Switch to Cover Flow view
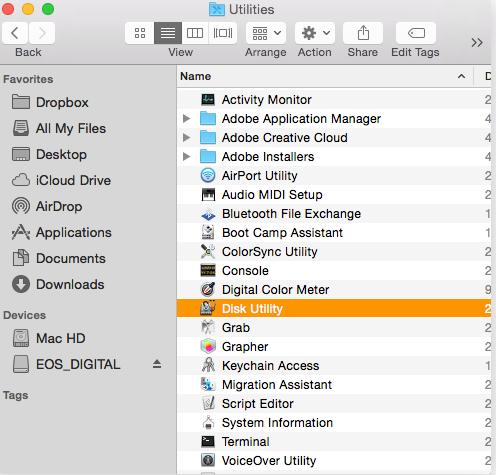The width and height of the screenshot is (496, 475). tap(223, 33)
